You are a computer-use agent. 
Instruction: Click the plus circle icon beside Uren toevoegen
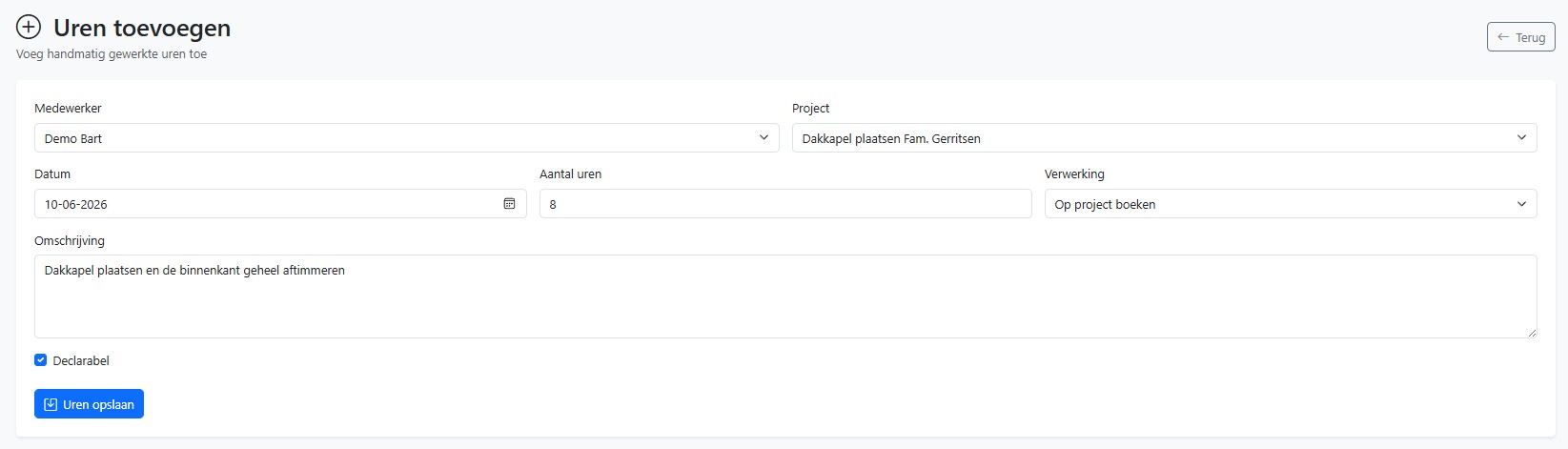point(29,27)
